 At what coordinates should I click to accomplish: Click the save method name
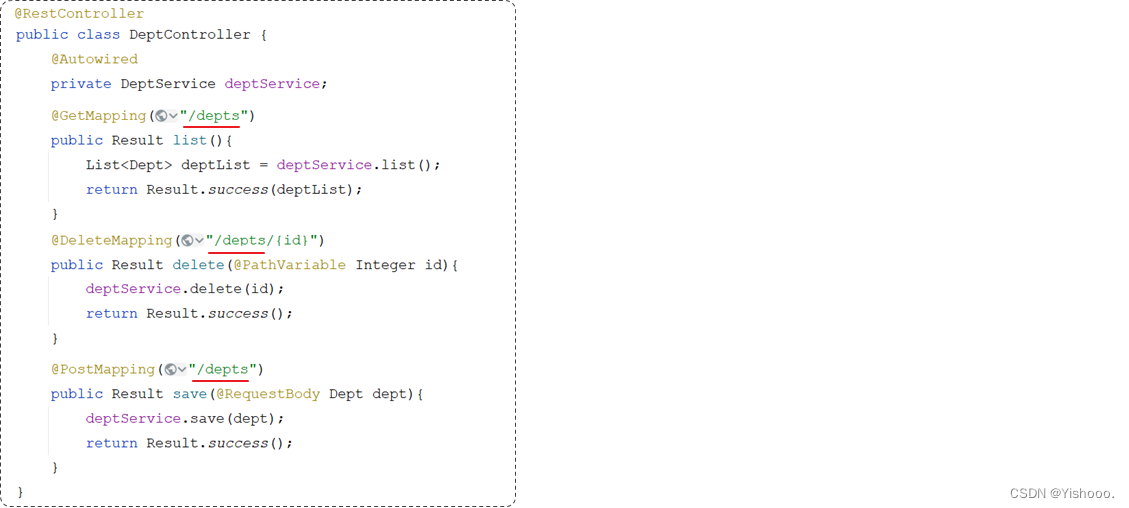pos(189,394)
